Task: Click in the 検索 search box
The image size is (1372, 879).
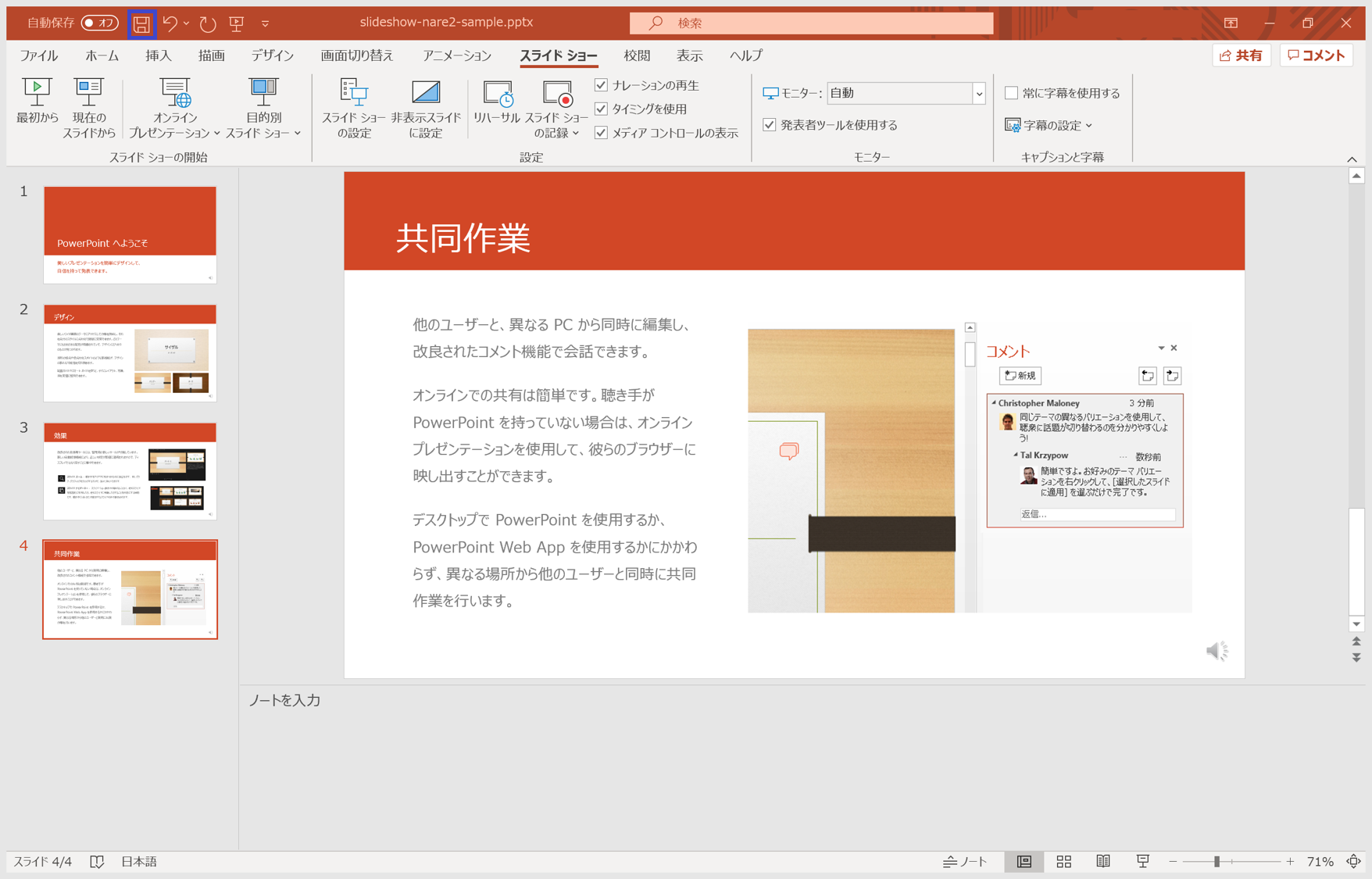Action: click(x=812, y=23)
